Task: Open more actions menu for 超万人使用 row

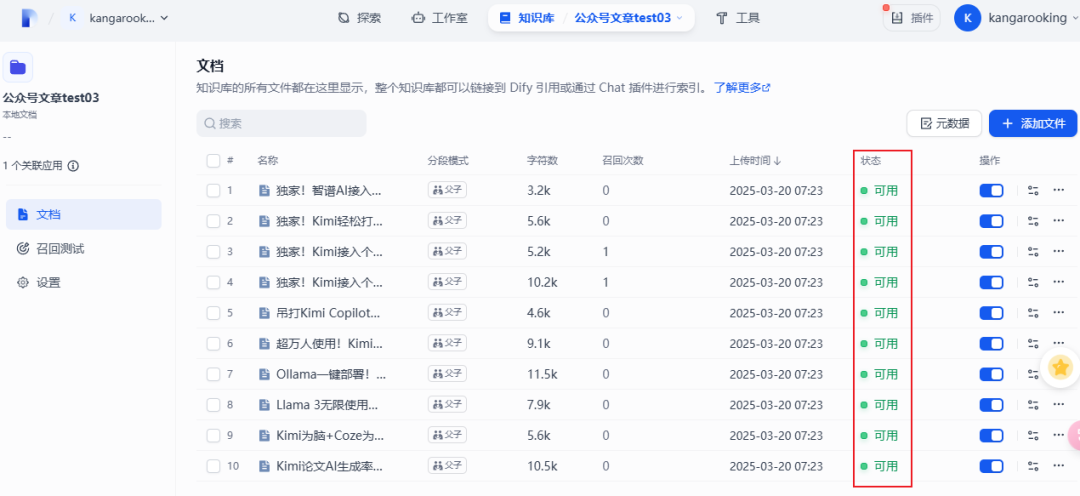Action: point(1059,343)
